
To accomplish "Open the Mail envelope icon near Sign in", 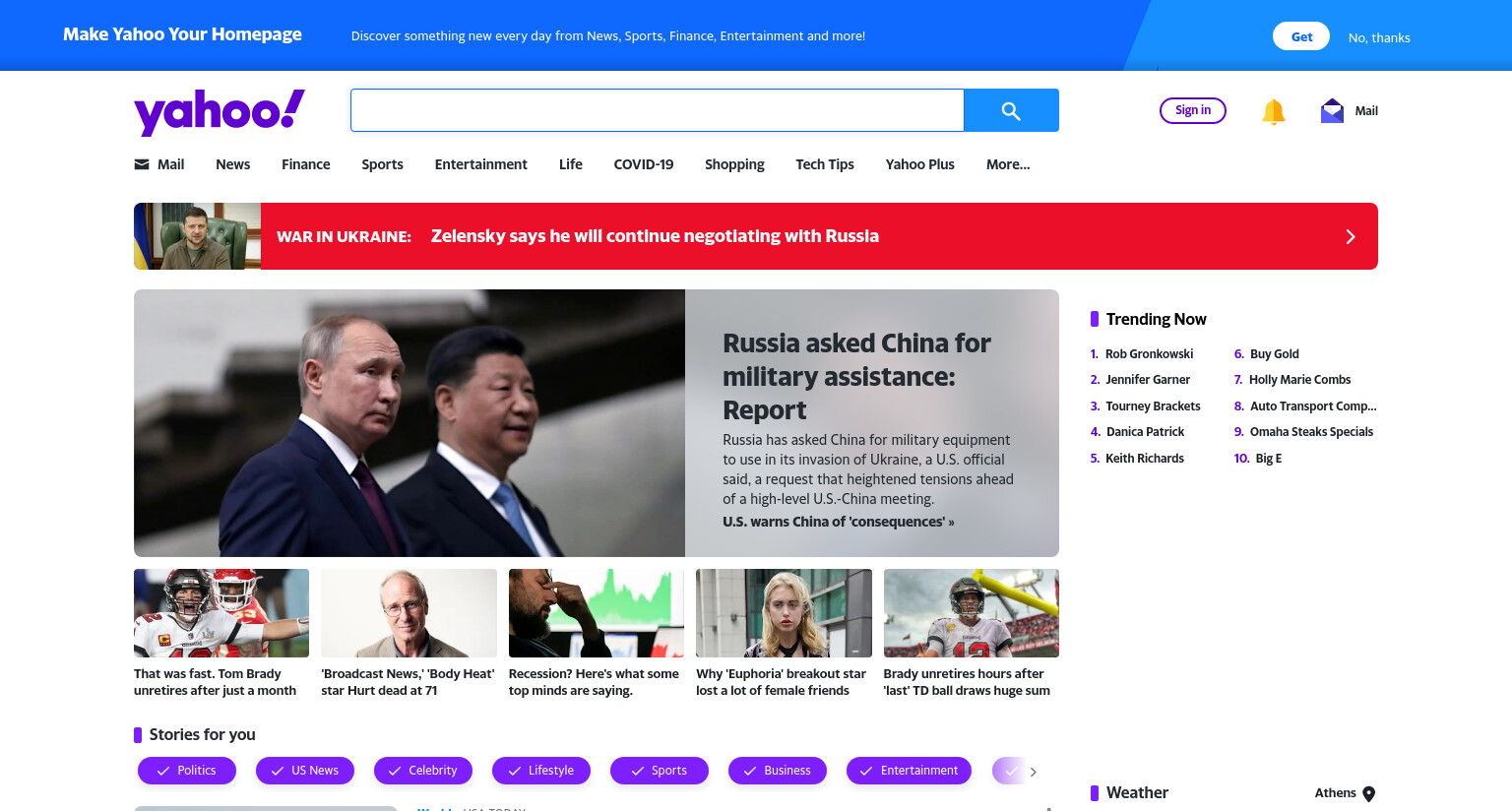I will [x=1332, y=111].
